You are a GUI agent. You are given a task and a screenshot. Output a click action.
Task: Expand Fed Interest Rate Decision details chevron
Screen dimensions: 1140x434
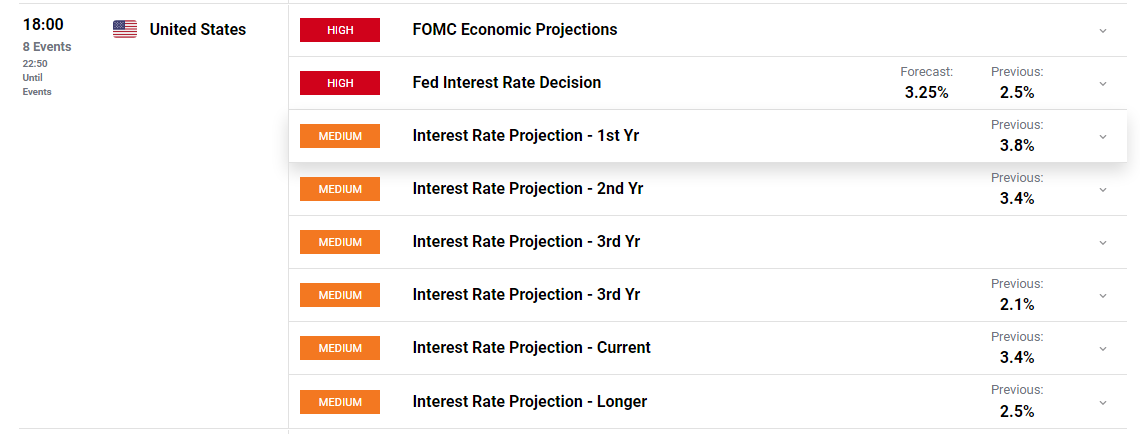click(x=1103, y=83)
